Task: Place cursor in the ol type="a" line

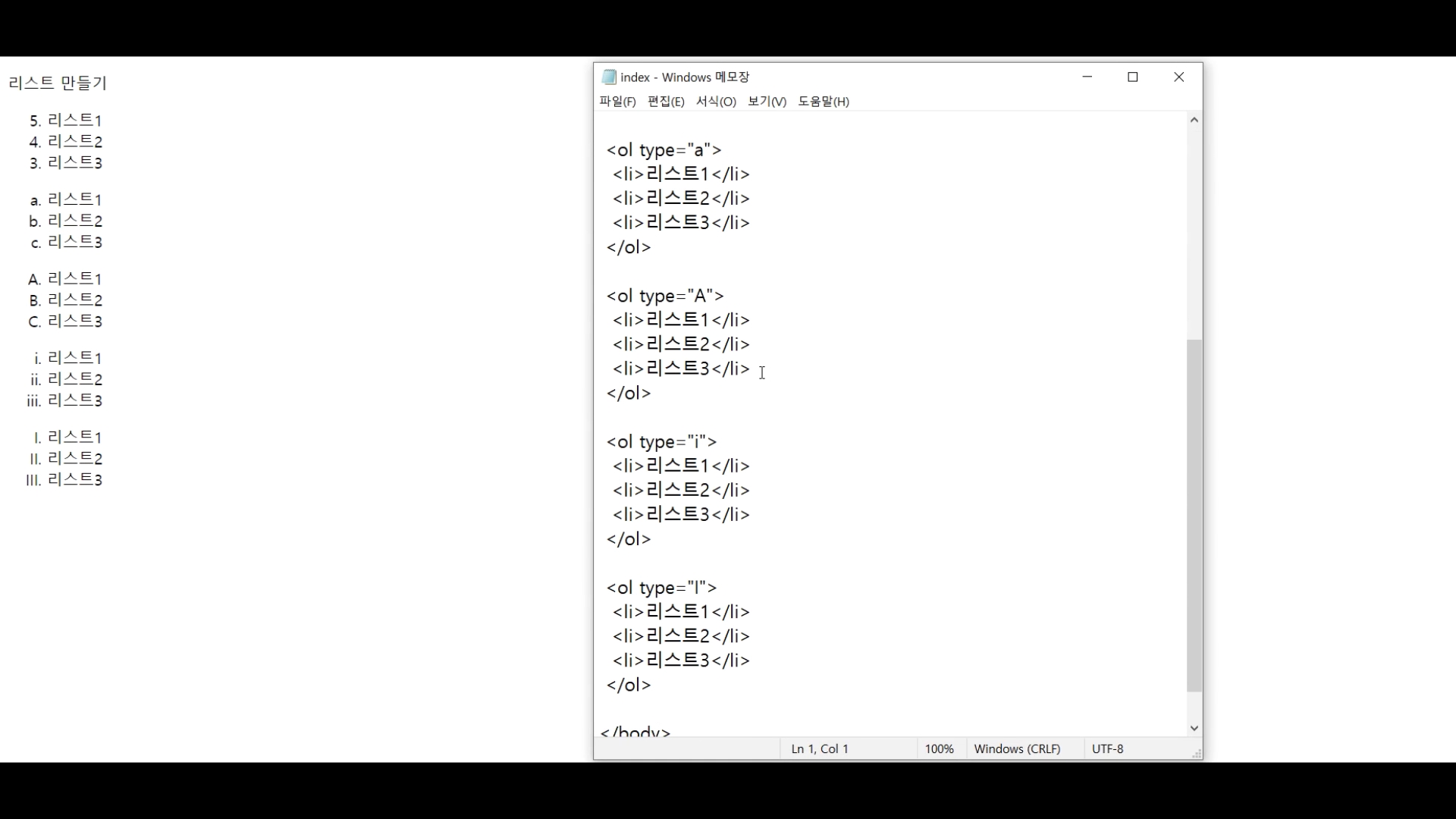Action: point(664,150)
